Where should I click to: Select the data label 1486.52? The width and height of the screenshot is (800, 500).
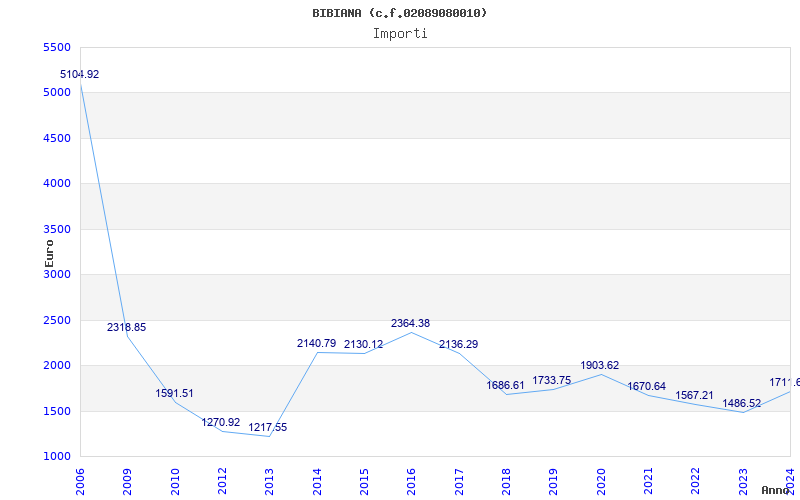pyautogui.click(x=742, y=404)
